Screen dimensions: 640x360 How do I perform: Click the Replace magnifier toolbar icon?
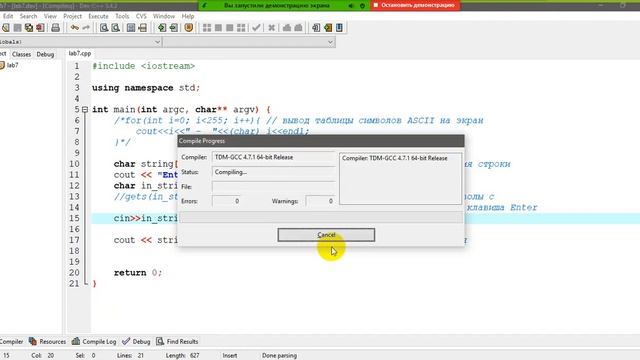click(x=116, y=28)
